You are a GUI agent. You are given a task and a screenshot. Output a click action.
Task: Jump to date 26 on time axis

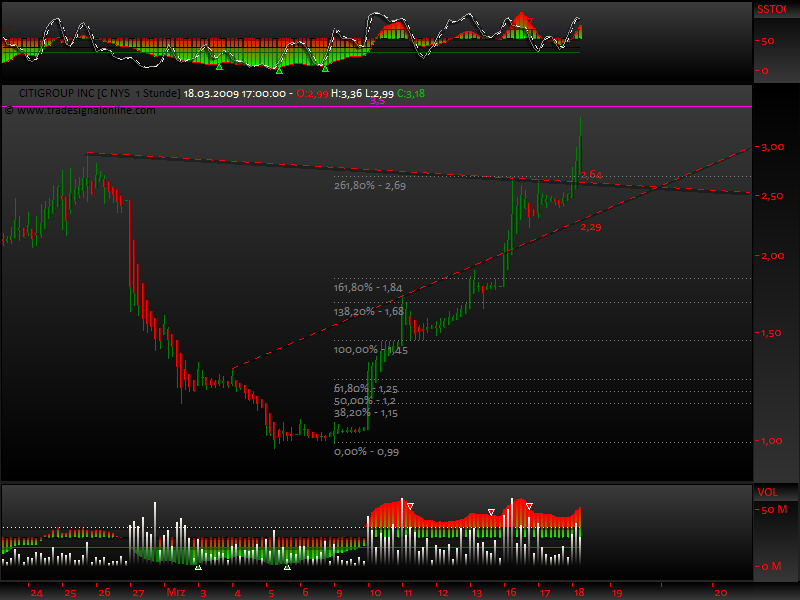click(104, 592)
